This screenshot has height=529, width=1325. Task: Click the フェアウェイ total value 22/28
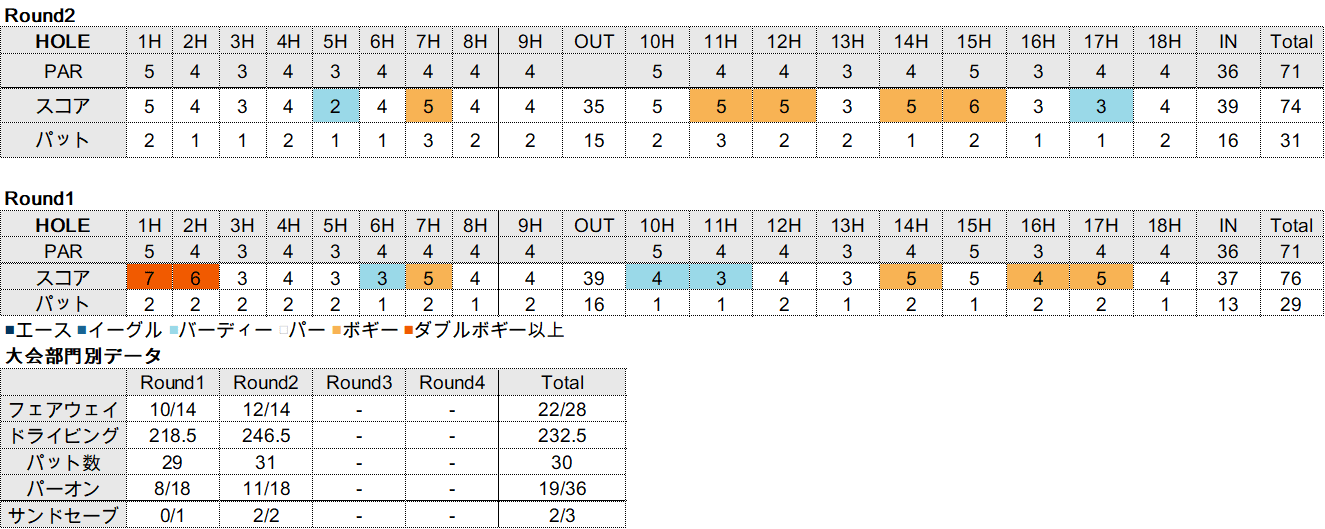tap(562, 409)
